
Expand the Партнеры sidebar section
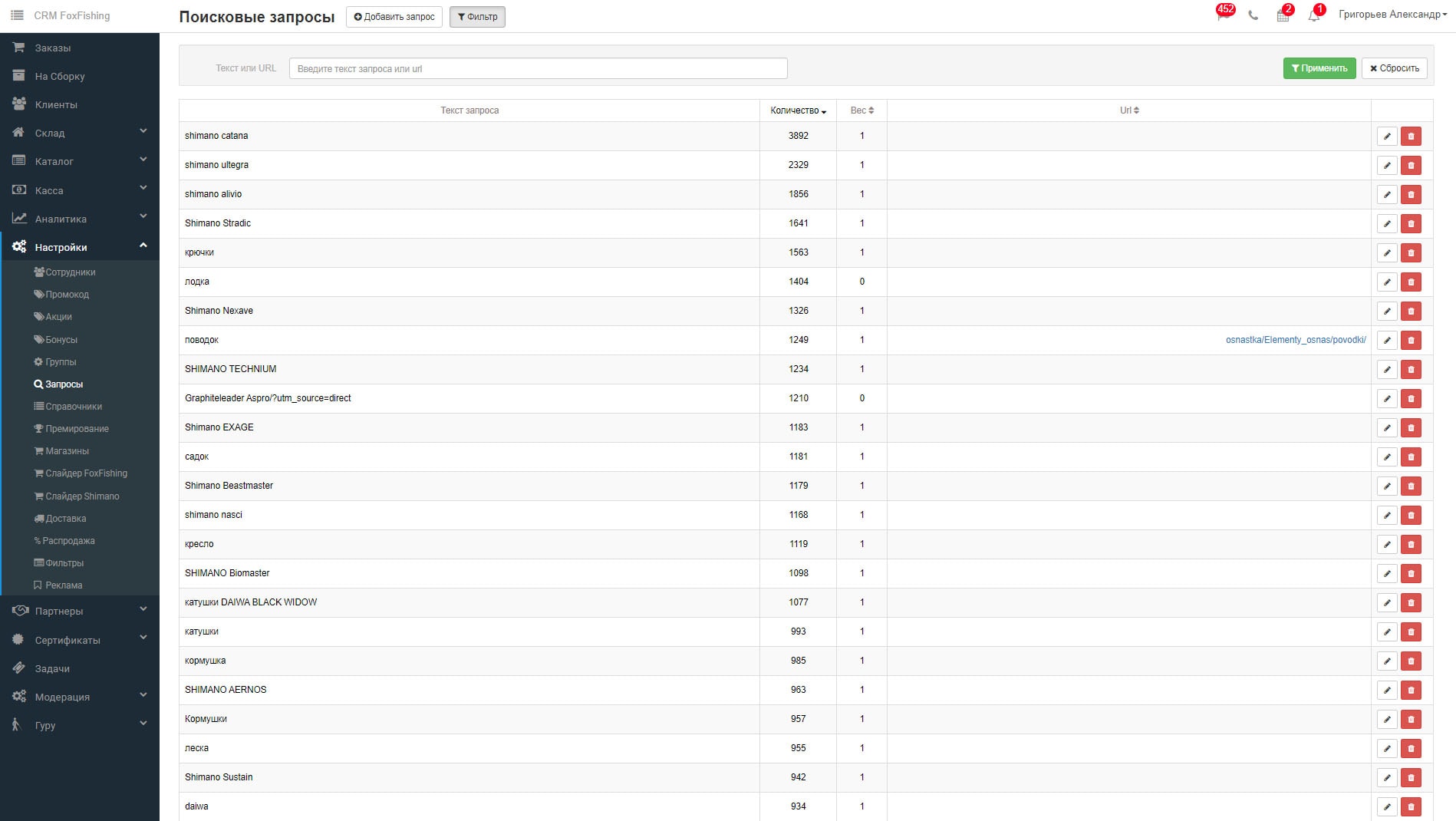tap(80, 611)
